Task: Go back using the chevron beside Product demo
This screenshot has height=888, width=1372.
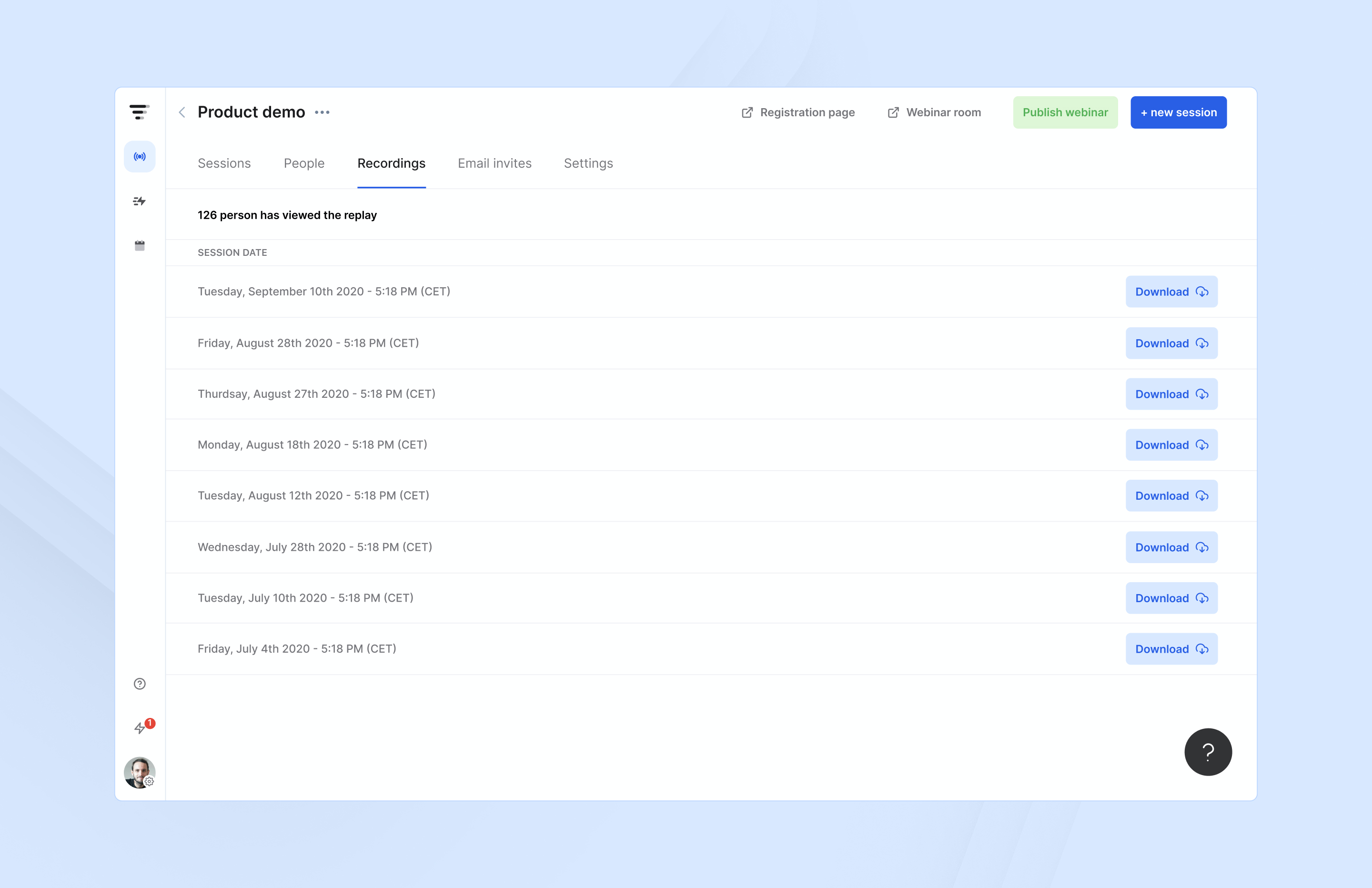Action: pyautogui.click(x=182, y=112)
